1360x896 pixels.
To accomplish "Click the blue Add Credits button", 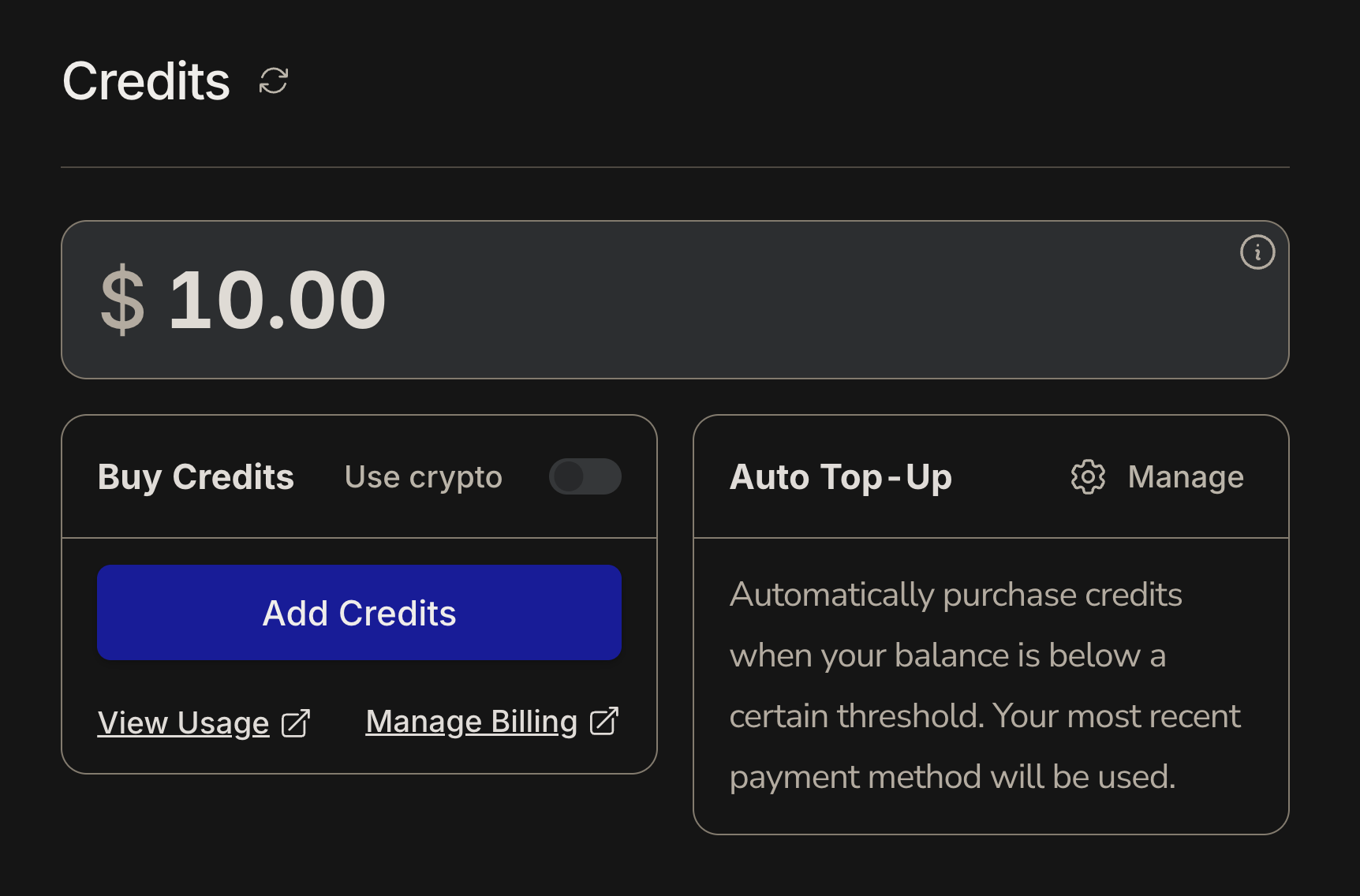I will tap(360, 612).
